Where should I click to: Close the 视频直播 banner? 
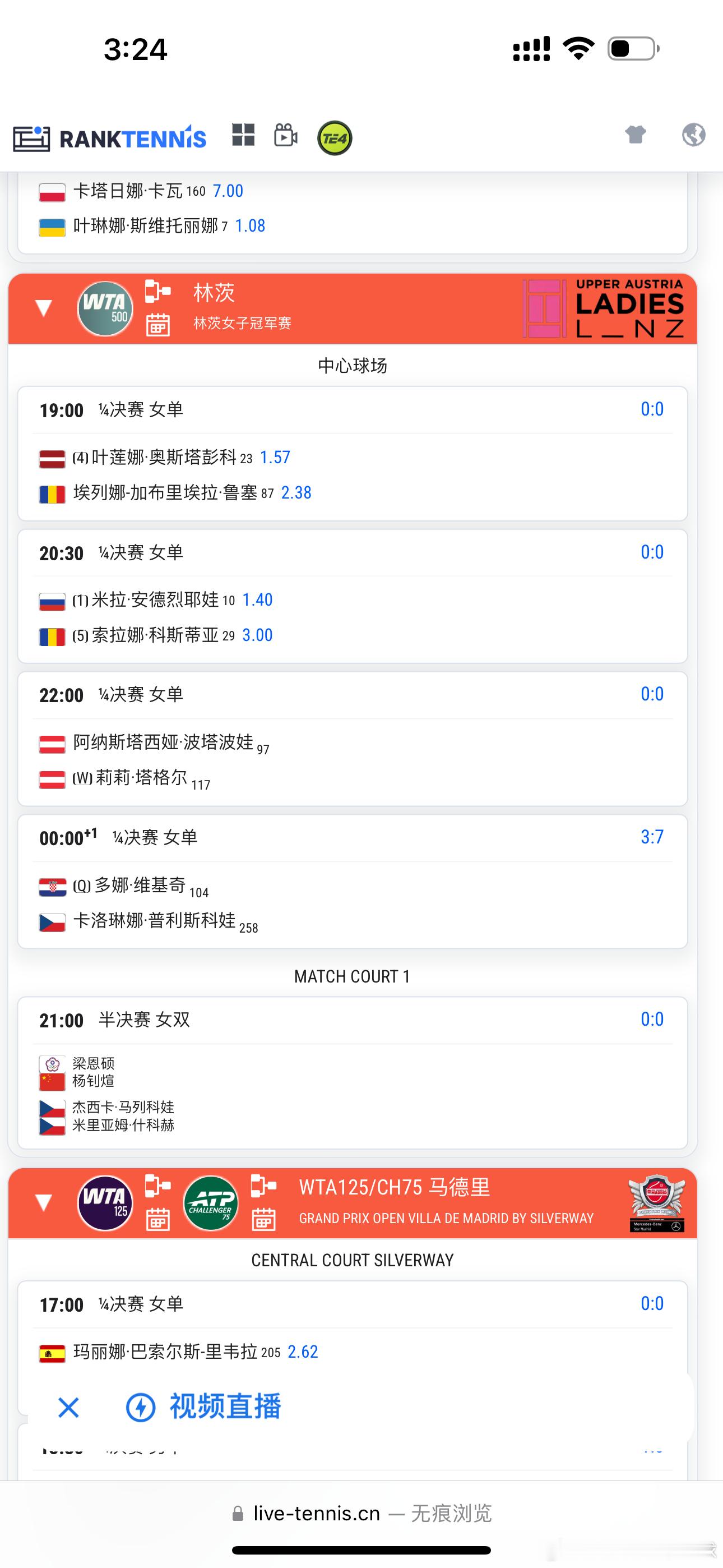click(68, 1407)
